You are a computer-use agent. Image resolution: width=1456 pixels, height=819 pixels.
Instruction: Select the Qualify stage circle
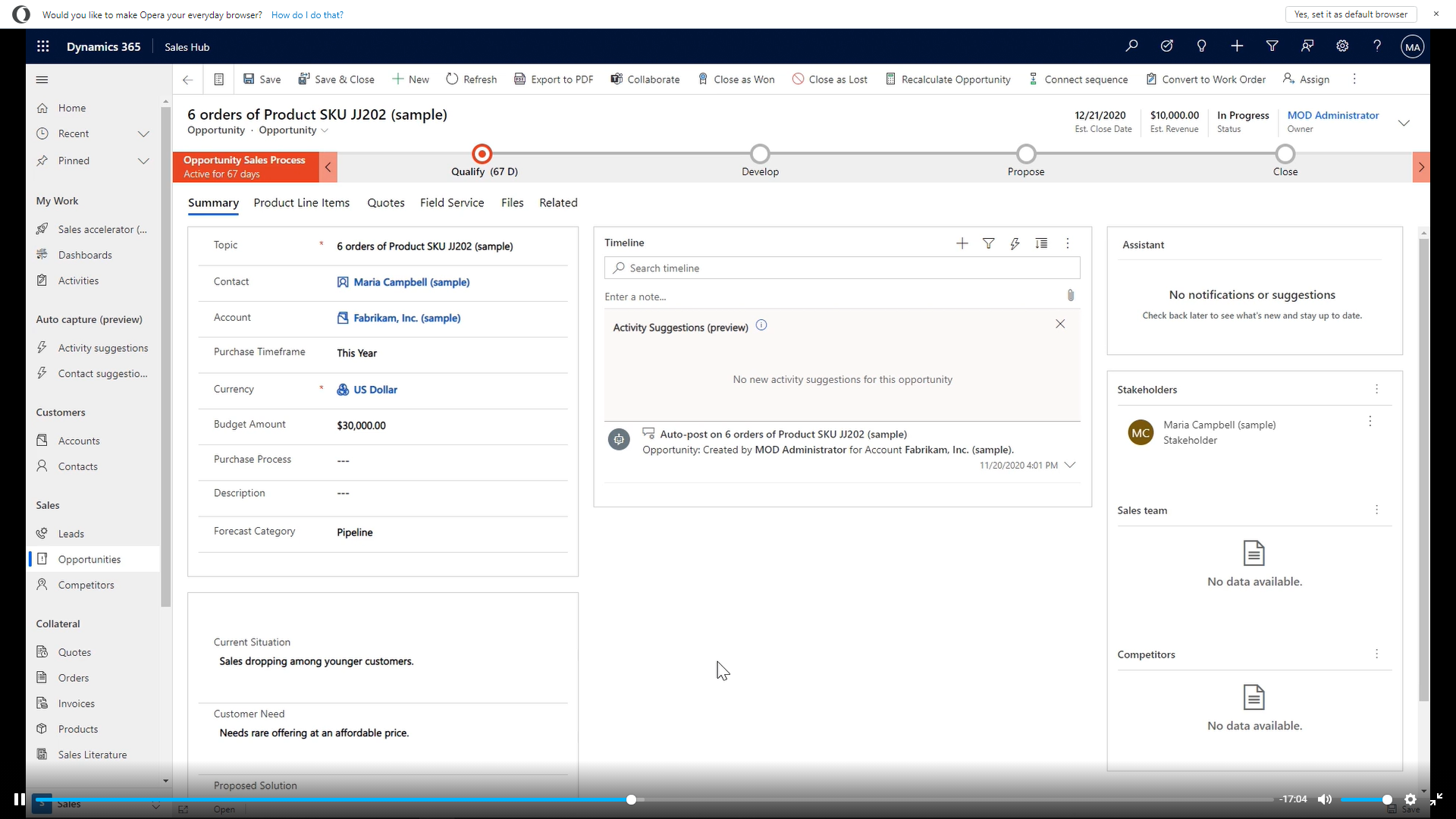(482, 154)
